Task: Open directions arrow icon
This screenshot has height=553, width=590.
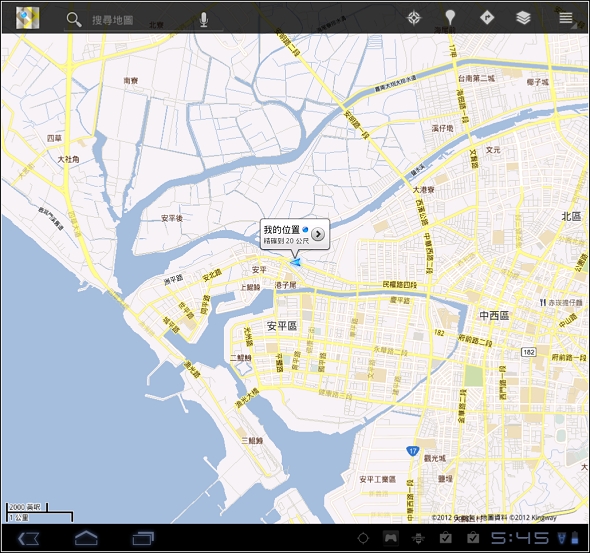Action: click(487, 17)
